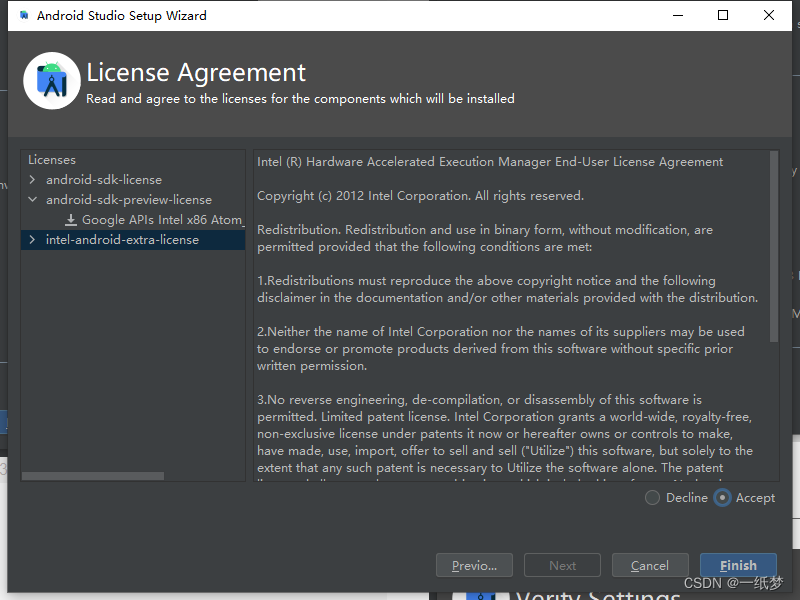Click the Cancel button

[x=650, y=565]
